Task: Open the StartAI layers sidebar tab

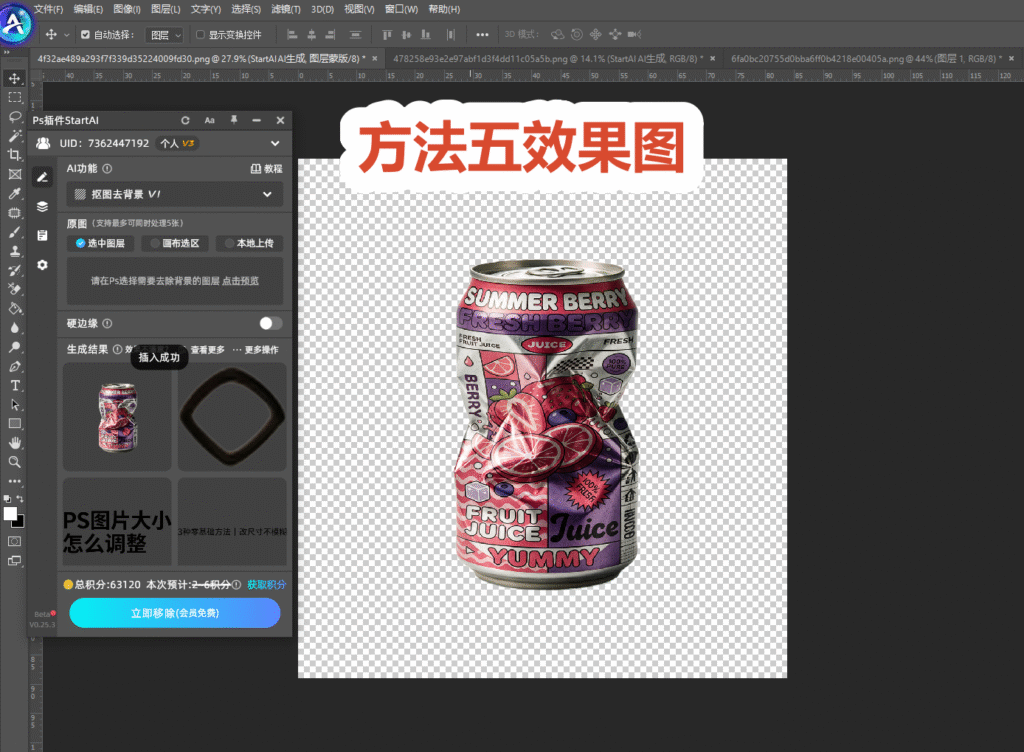Action: tap(42, 206)
